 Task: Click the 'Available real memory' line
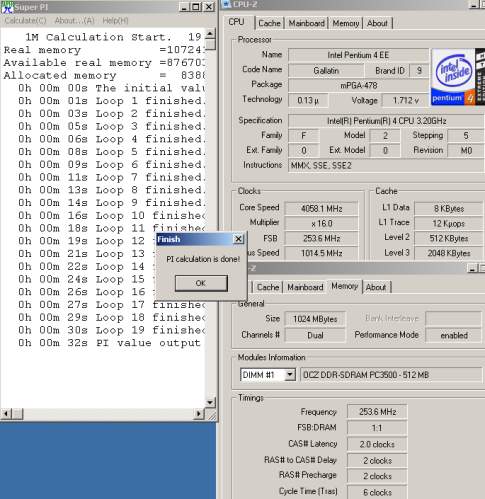(x=104, y=63)
